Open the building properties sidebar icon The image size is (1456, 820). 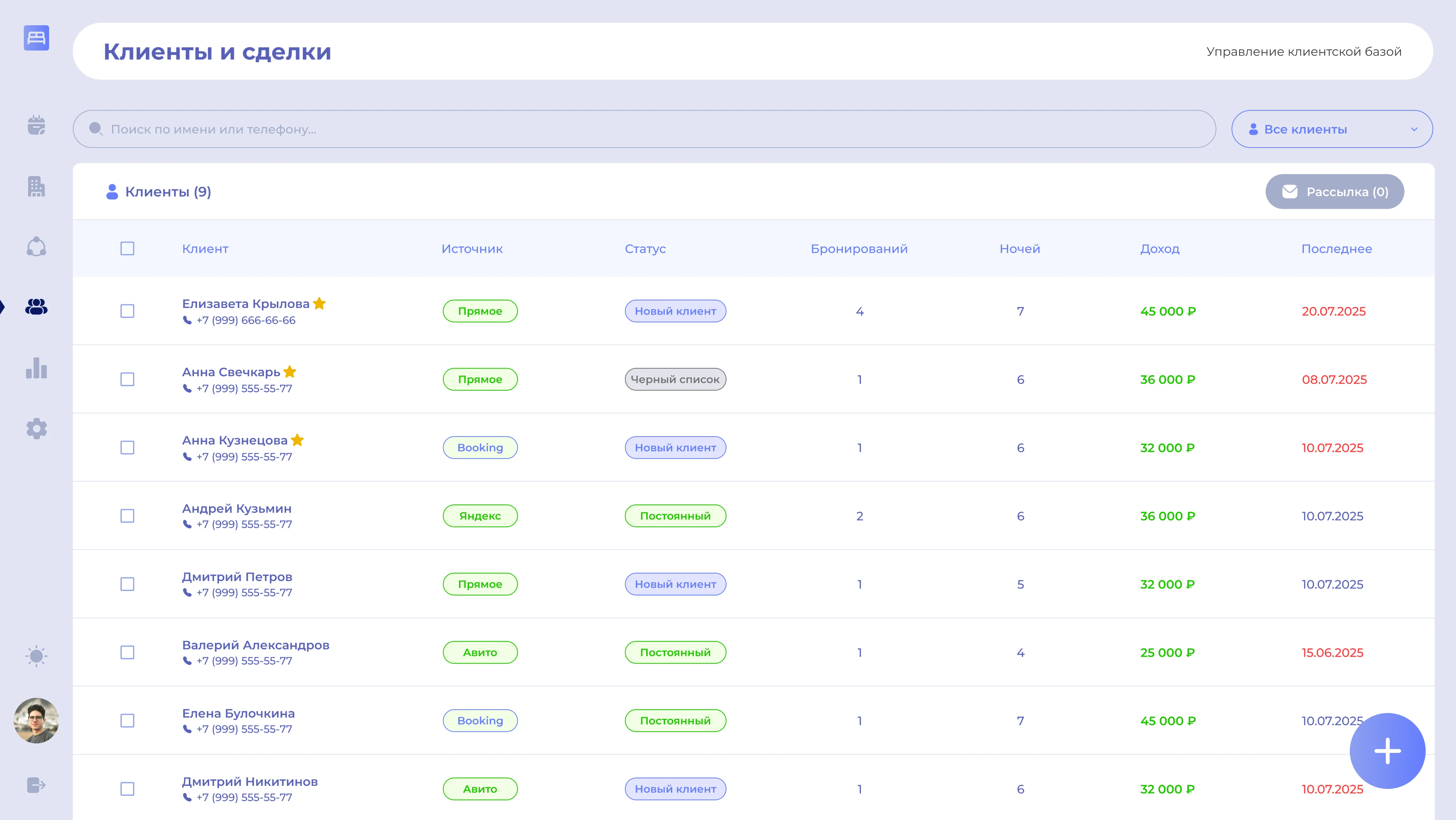pyautogui.click(x=36, y=186)
